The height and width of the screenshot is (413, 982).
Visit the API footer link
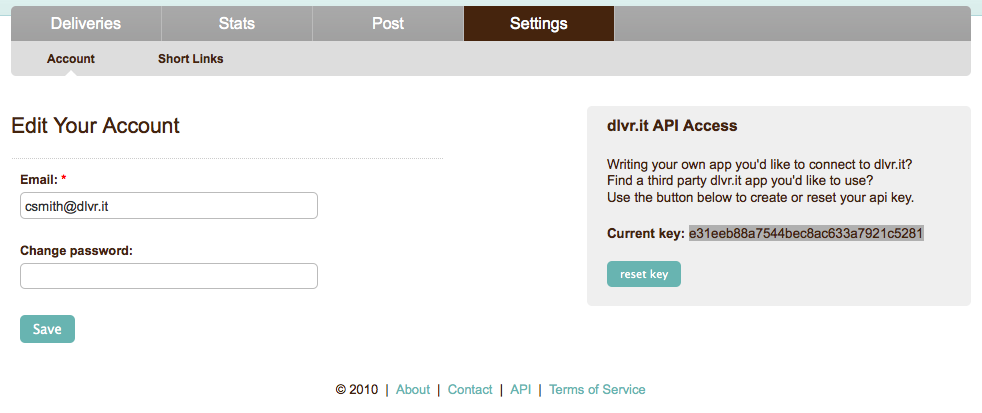[x=520, y=390]
